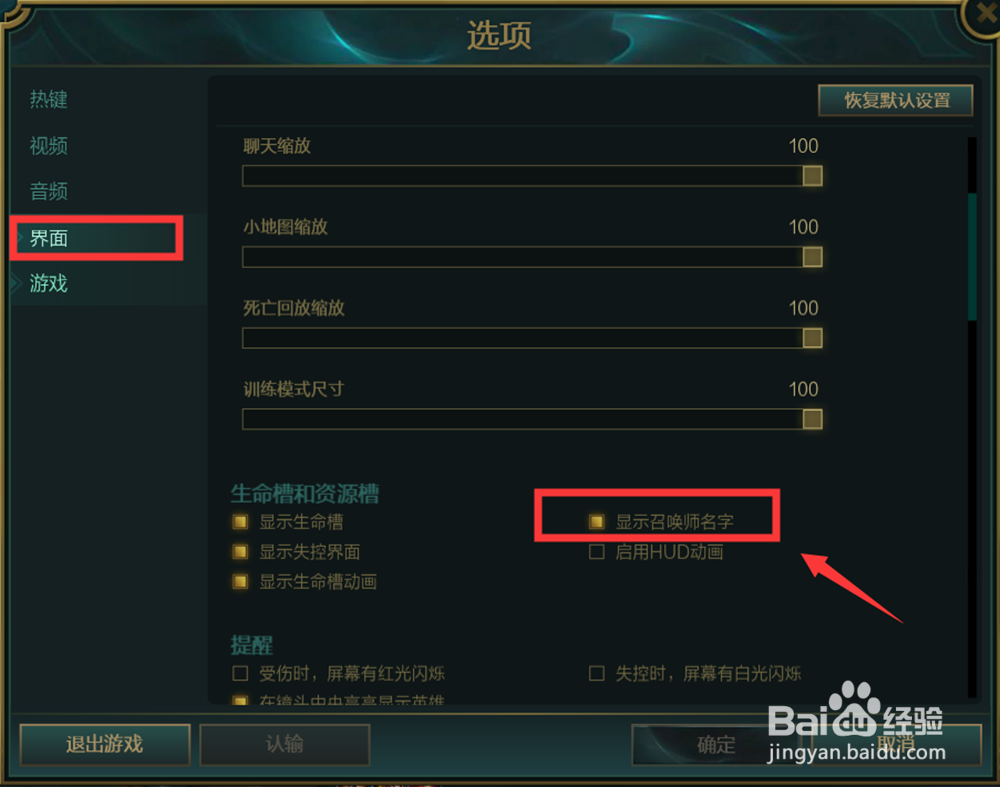Open the 界面 tab
This screenshot has width=1000, height=787.
coord(48,239)
